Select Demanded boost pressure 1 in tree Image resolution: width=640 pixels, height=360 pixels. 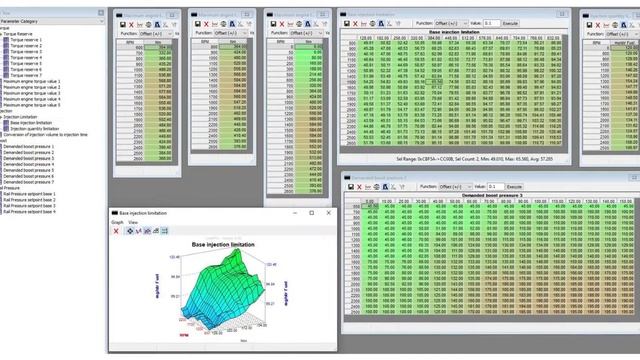[29, 147]
